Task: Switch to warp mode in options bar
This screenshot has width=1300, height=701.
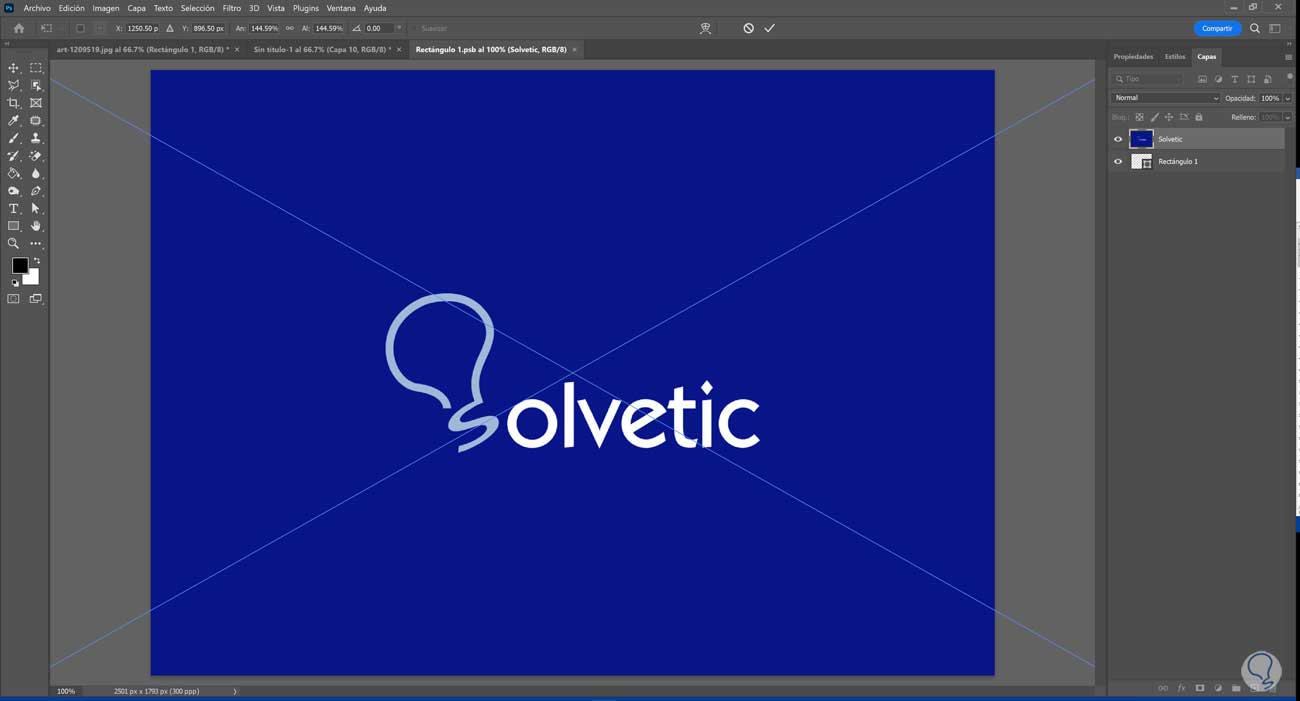Action: point(705,28)
